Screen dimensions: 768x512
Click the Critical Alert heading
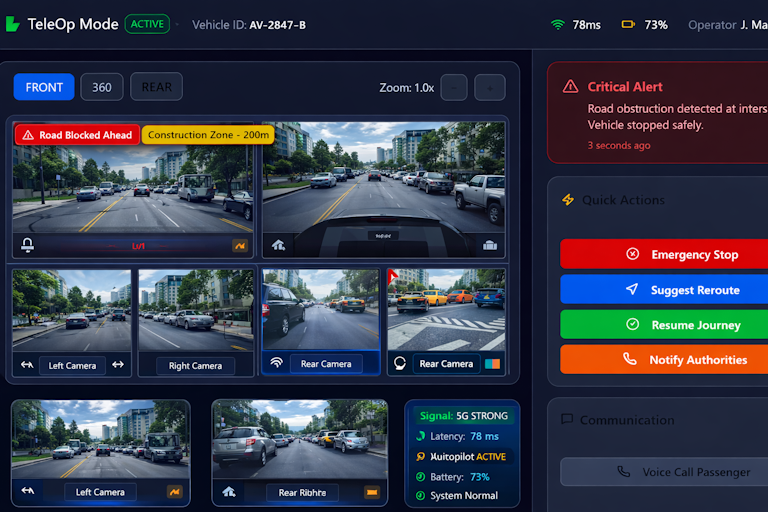[x=625, y=87]
